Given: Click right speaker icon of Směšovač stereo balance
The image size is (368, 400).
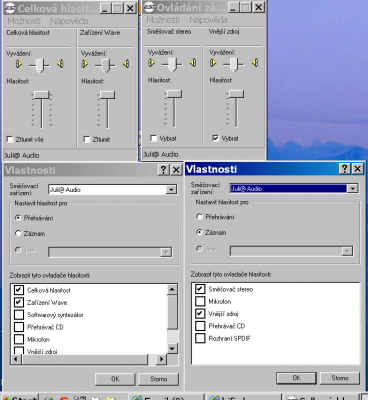Looking at the screenshot, I should [x=193, y=63].
